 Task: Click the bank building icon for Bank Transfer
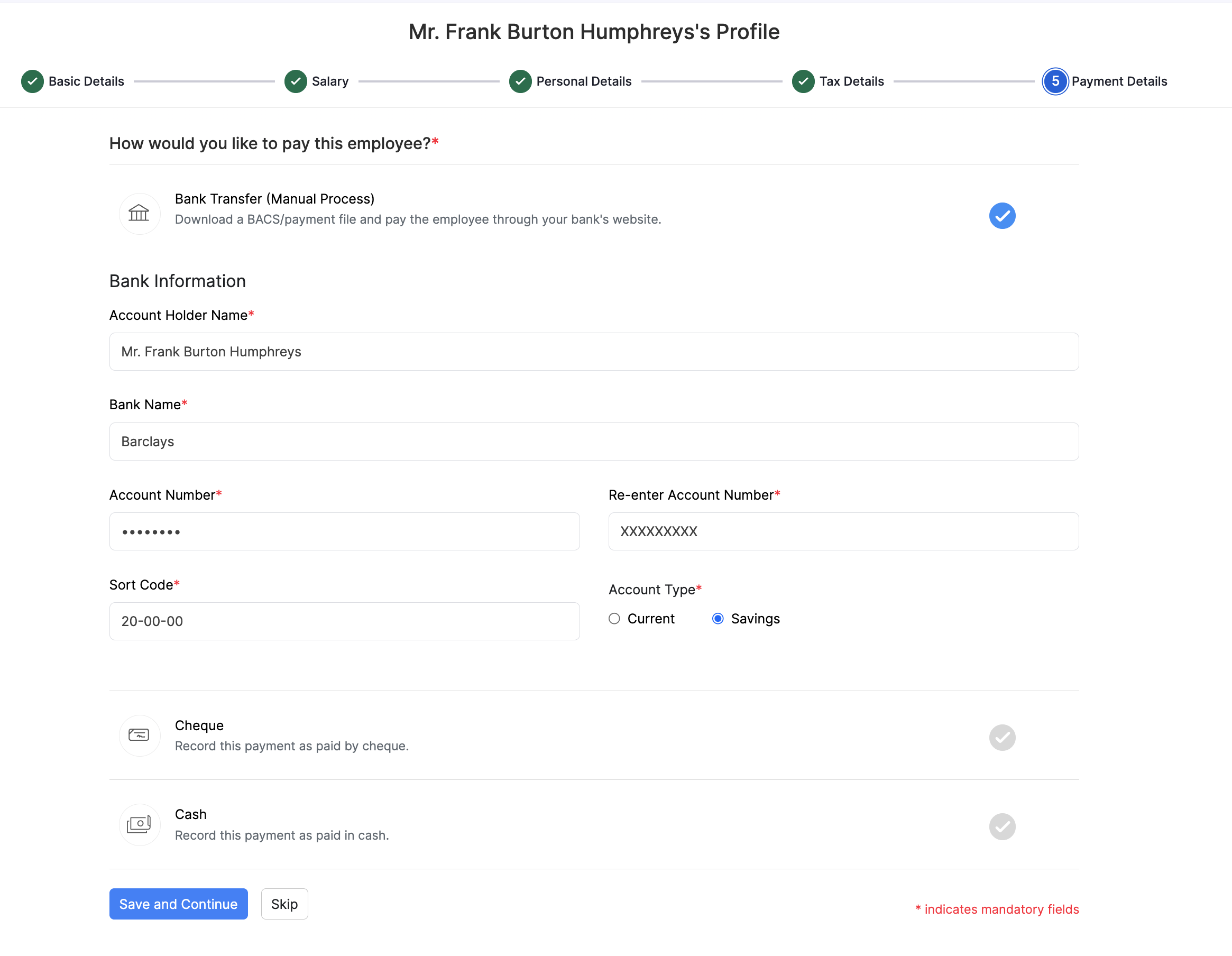139,213
